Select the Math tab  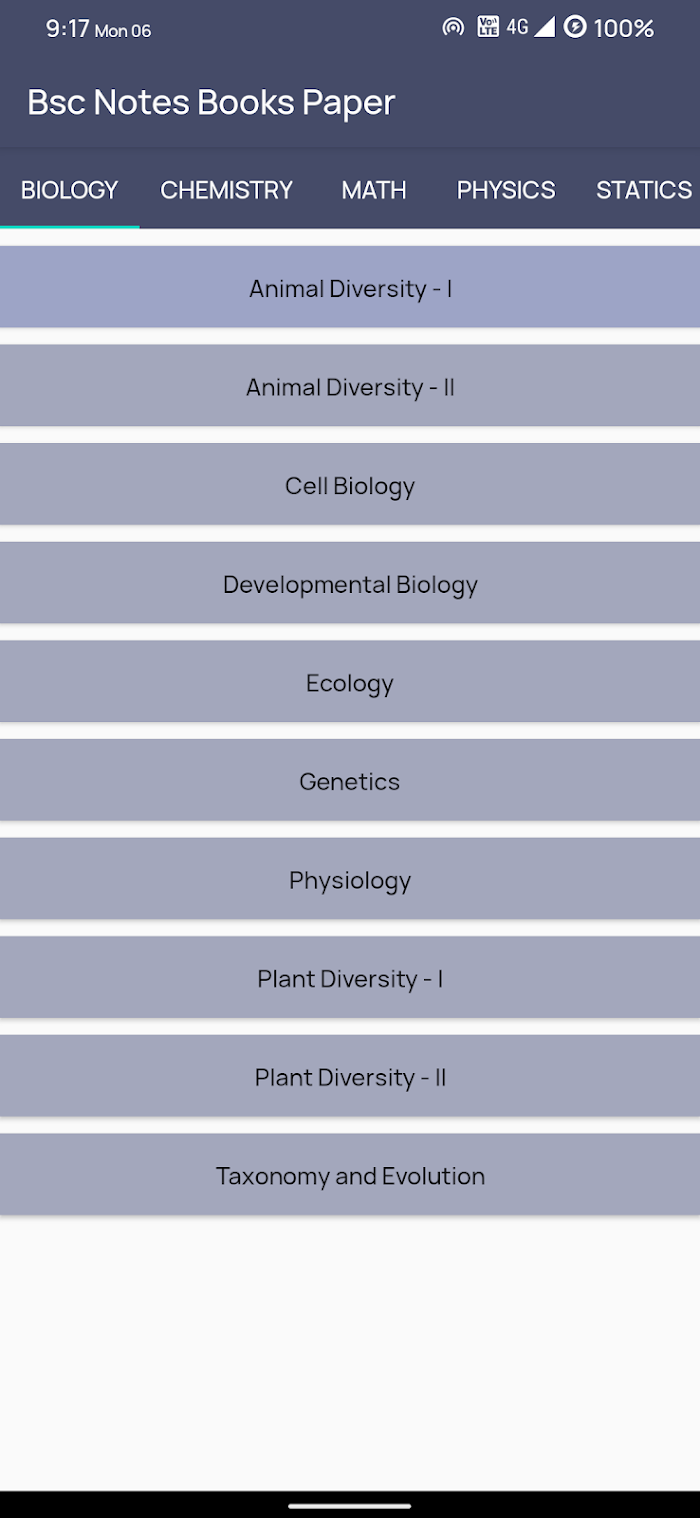(374, 190)
